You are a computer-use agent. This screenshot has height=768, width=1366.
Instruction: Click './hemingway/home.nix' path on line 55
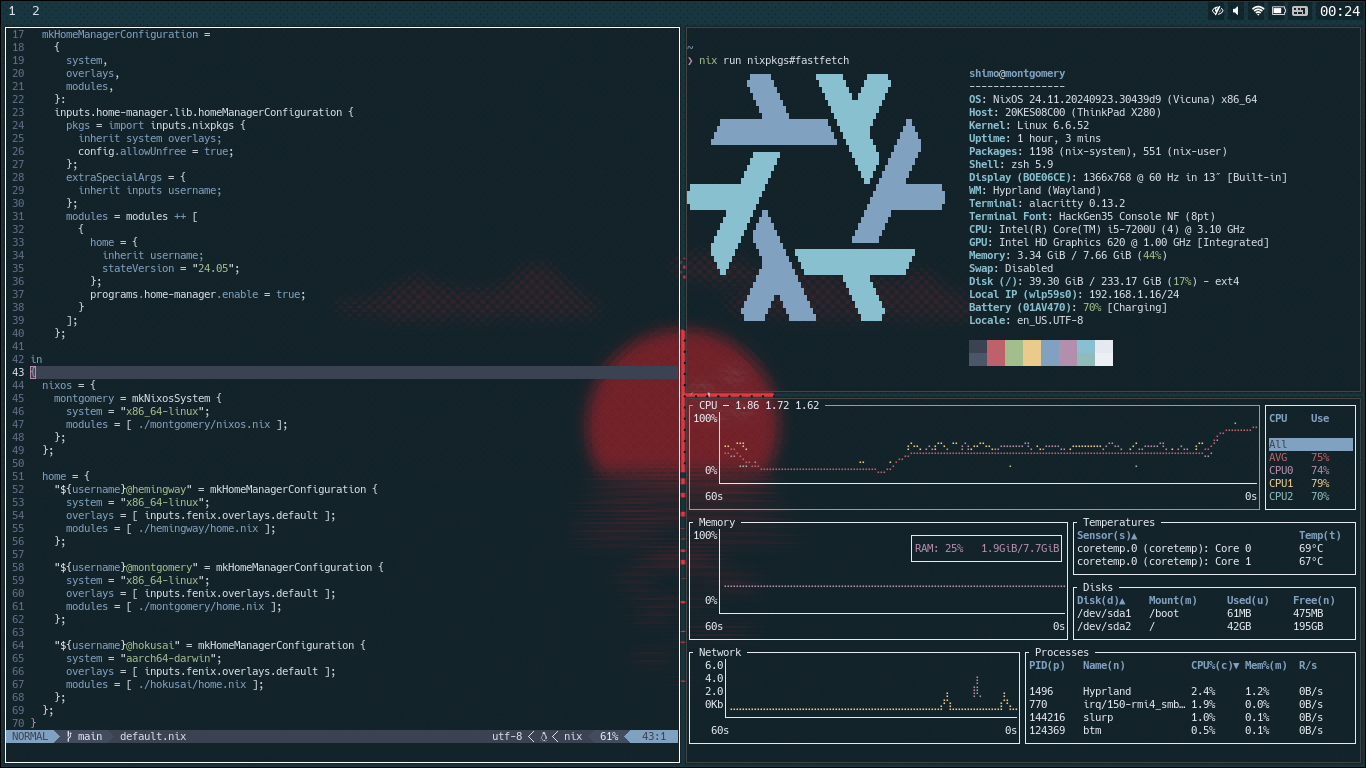click(198, 528)
